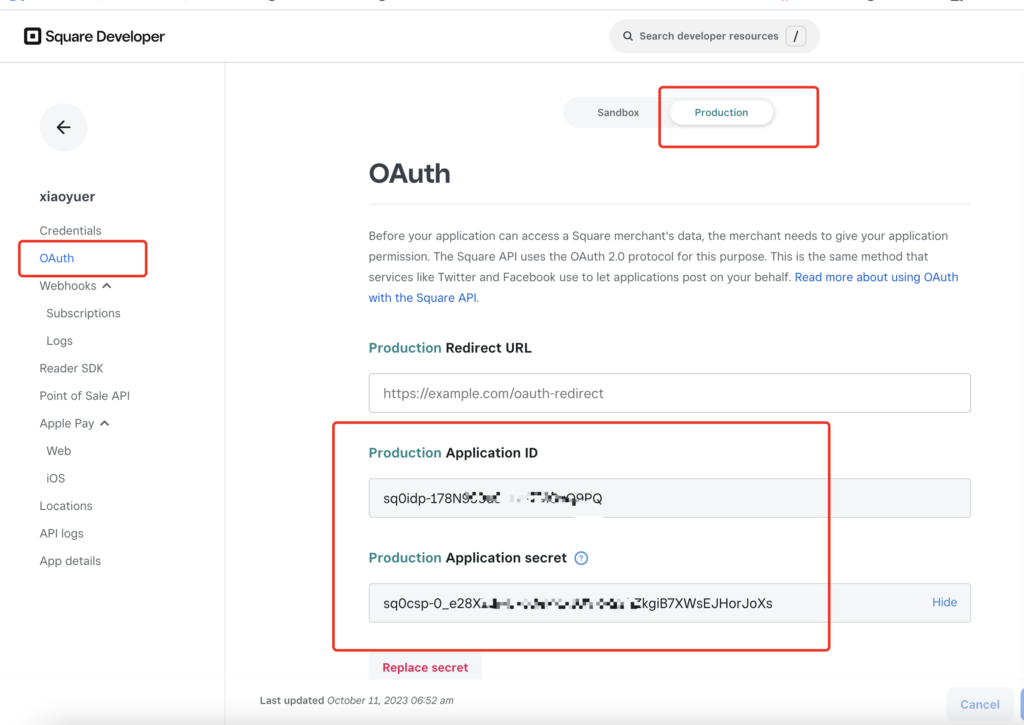Click the Square Developer logo
This screenshot has height=725, width=1024.
pyautogui.click(x=95, y=37)
